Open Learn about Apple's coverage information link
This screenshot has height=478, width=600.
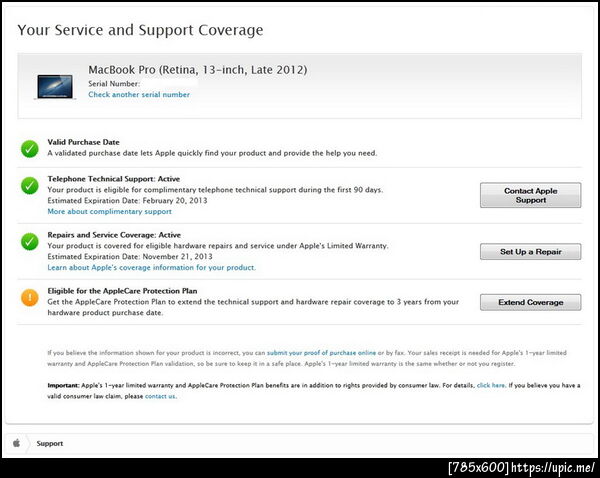(x=152, y=268)
